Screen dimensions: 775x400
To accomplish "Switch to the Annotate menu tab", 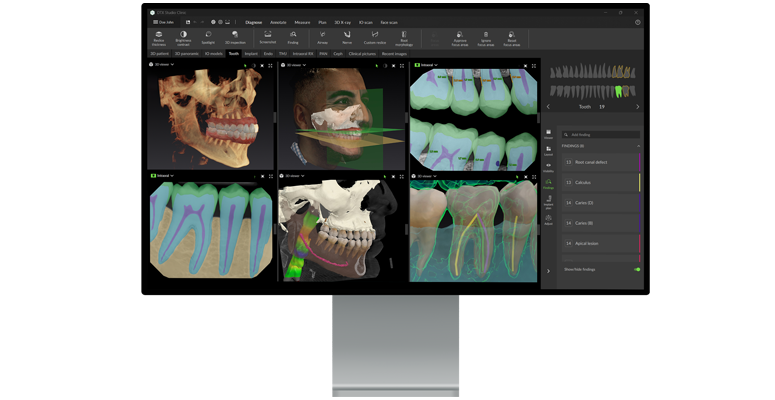I will [278, 21].
